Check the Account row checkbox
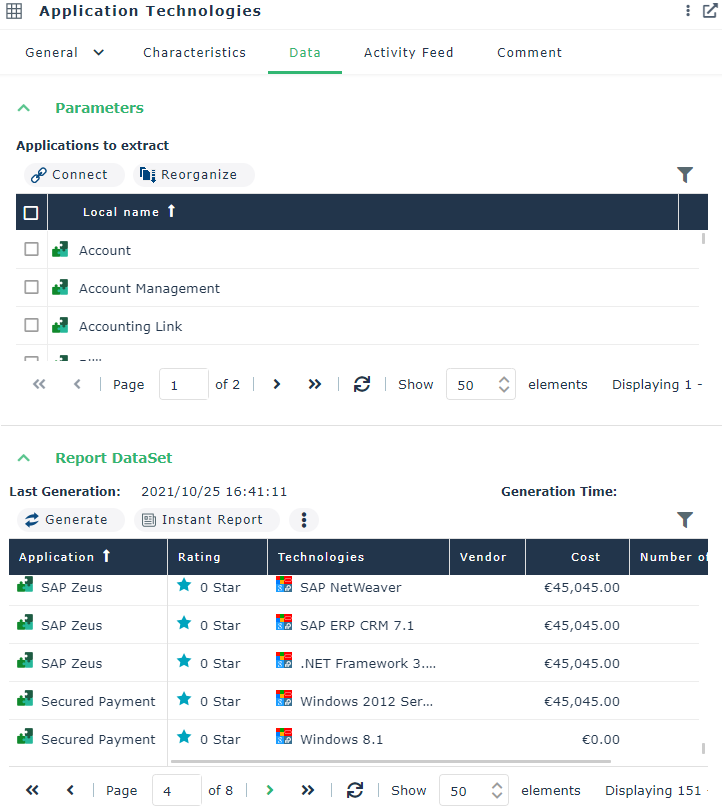The height and width of the screenshot is (808, 722). coord(31,250)
